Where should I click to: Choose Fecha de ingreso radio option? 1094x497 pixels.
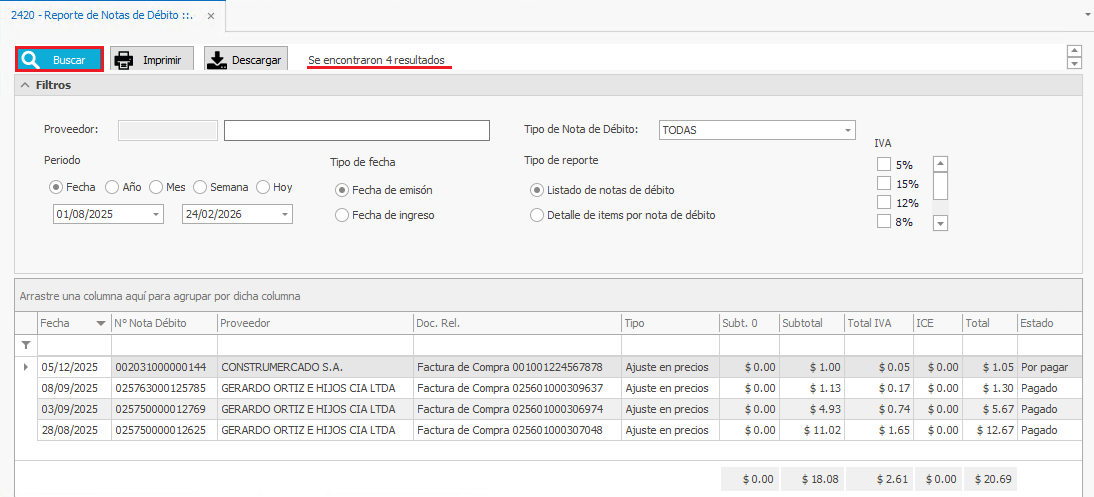click(x=342, y=215)
